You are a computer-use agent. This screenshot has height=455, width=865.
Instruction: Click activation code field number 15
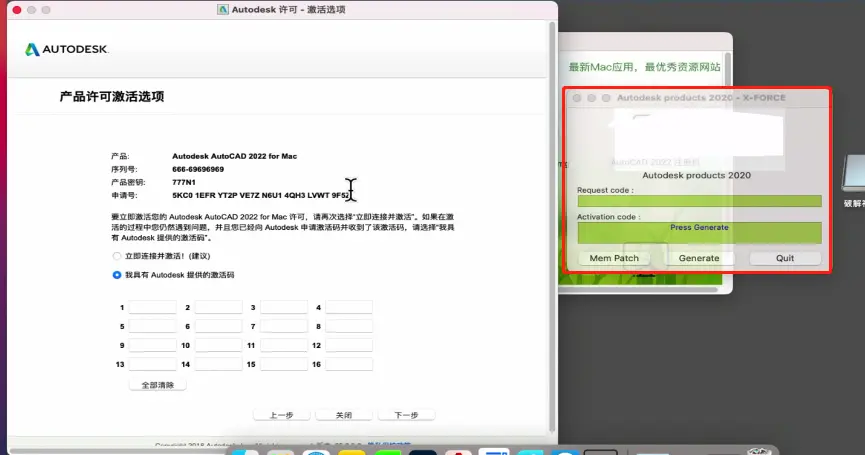pyautogui.click(x=284, y=364)
